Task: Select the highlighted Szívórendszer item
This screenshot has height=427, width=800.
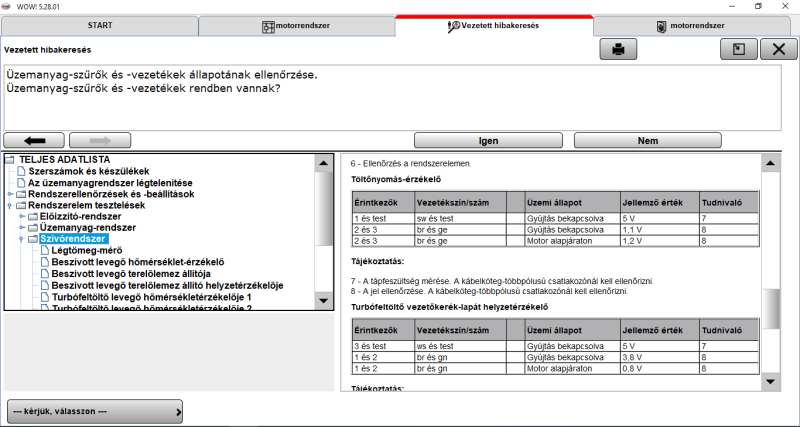Action: (73, 239)
